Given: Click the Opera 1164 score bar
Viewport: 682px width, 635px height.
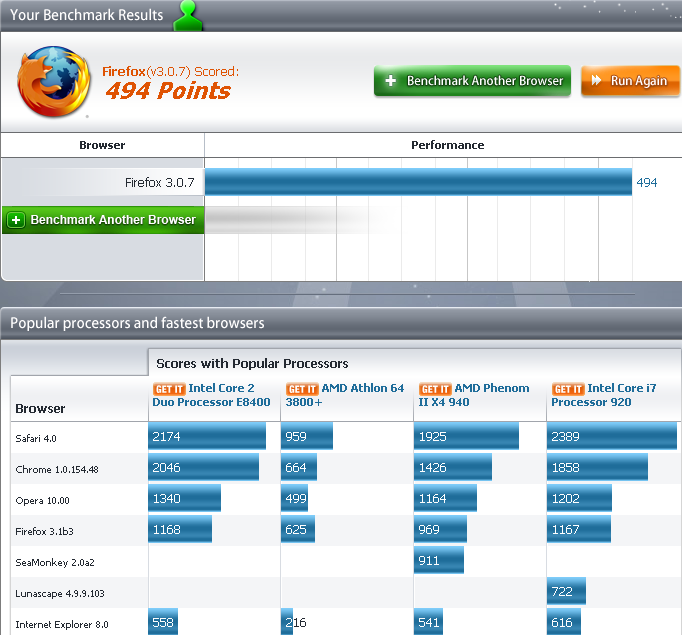Looking at the screenshot, I should (x=445, y=498).
